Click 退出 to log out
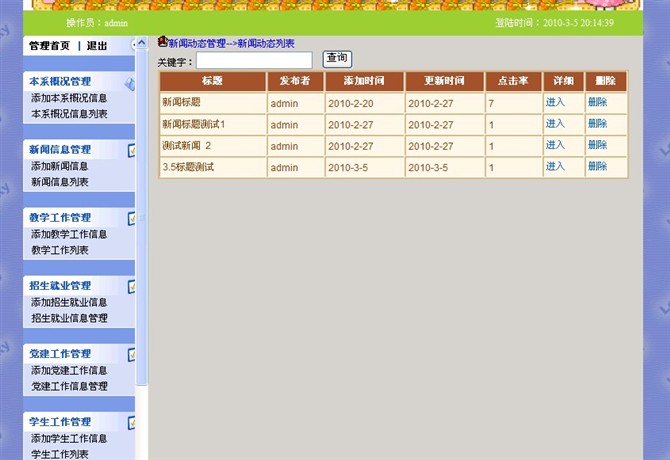Screen dimensions: 670x460 click(x=97, y=45)
